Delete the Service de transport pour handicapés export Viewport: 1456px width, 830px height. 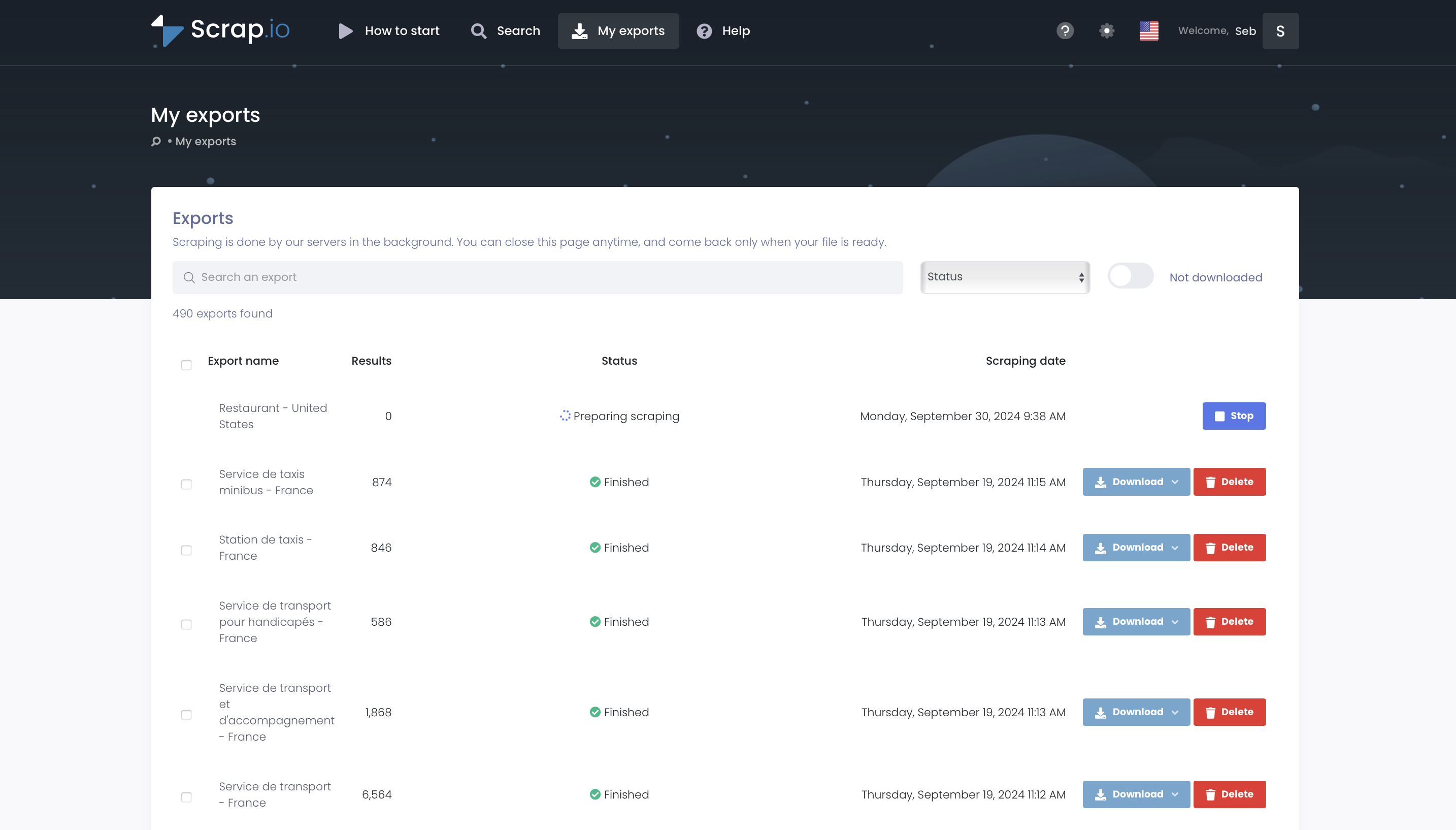(1229, 622)
